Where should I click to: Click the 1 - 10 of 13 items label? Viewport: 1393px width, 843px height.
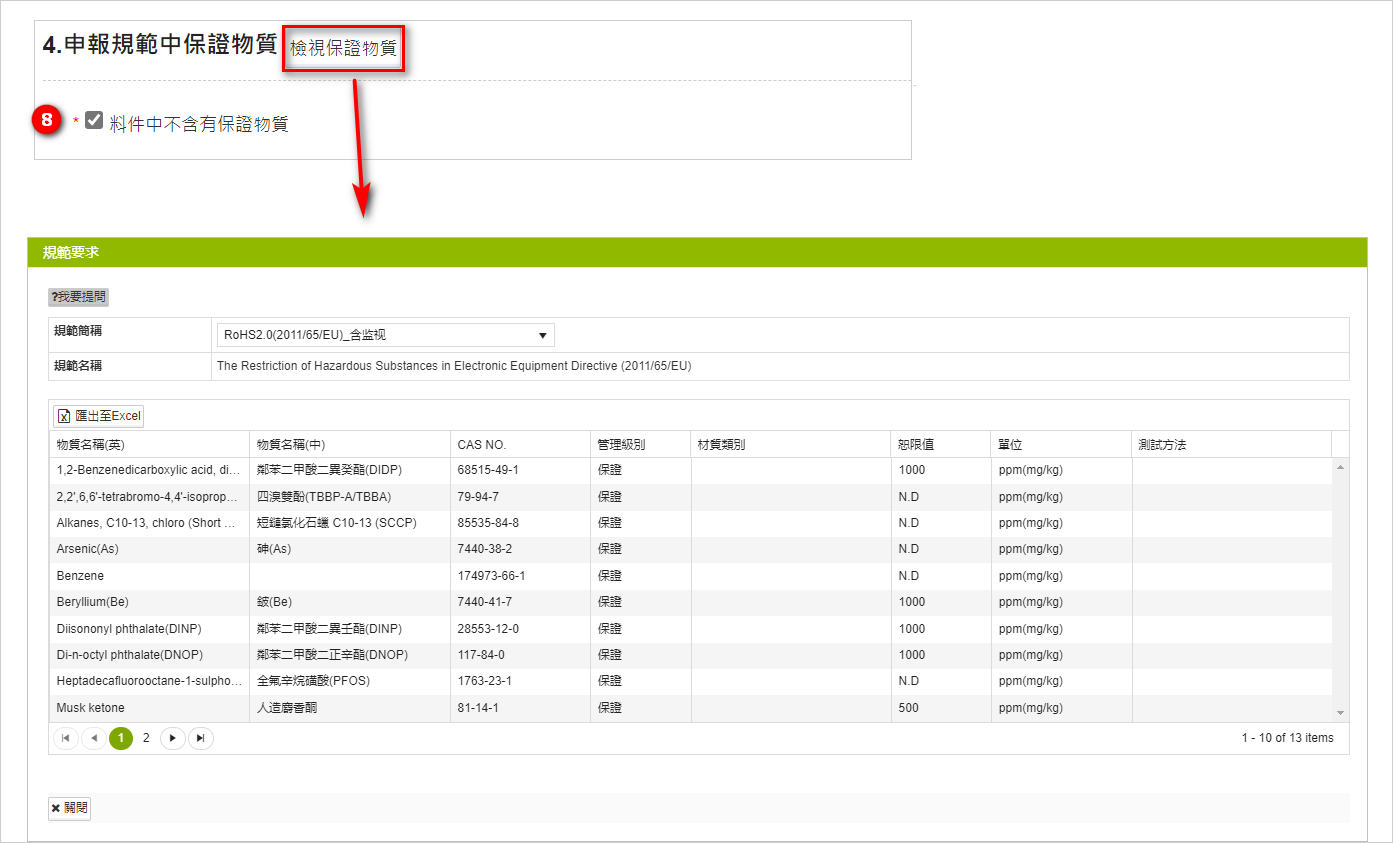1288,738
